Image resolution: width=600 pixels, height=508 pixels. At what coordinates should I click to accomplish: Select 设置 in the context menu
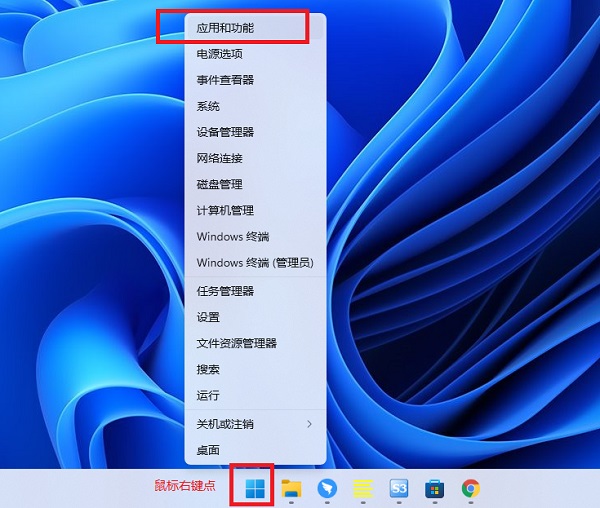(255, 317)
